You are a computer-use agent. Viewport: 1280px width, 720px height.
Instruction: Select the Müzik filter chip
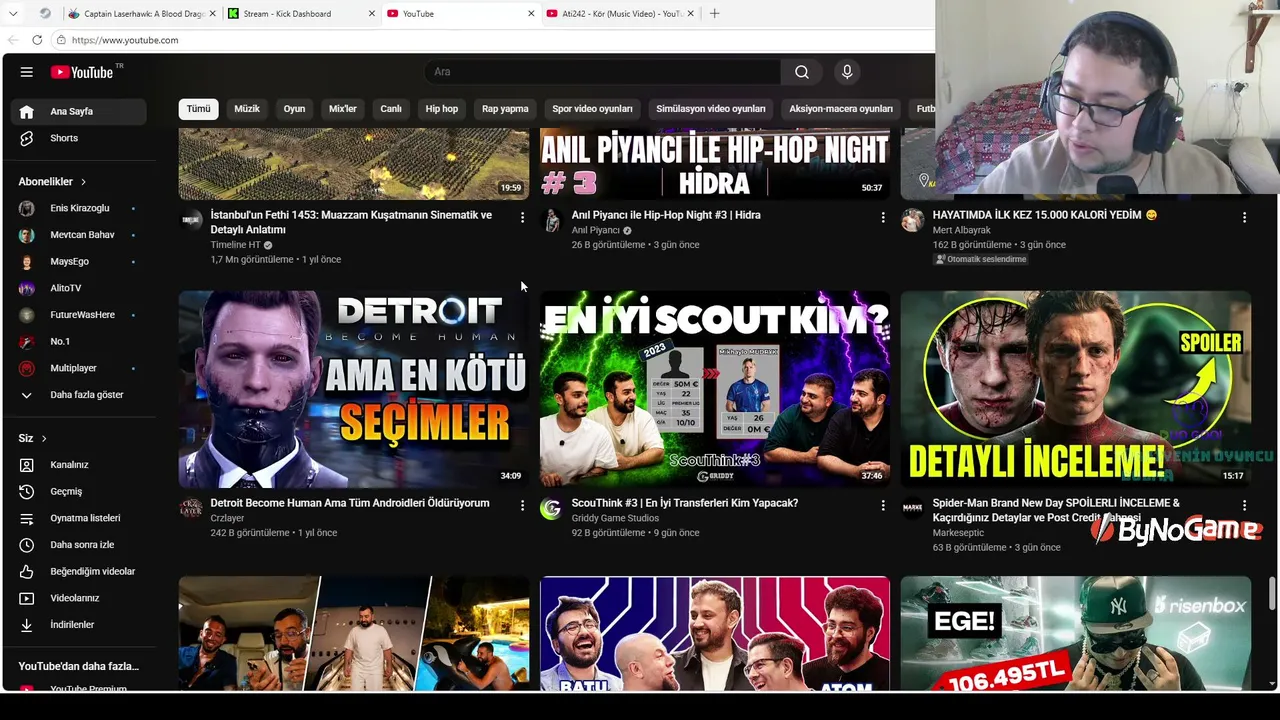(x=247, y=109)
